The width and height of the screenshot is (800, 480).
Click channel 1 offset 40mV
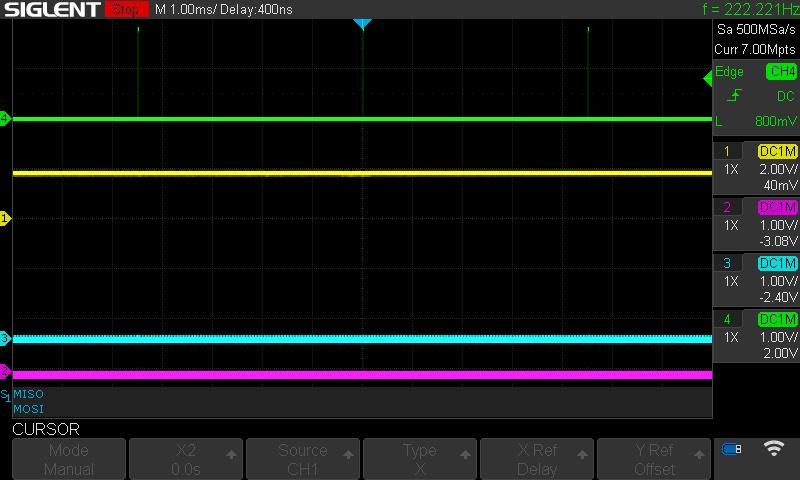[x=780, y=185]
